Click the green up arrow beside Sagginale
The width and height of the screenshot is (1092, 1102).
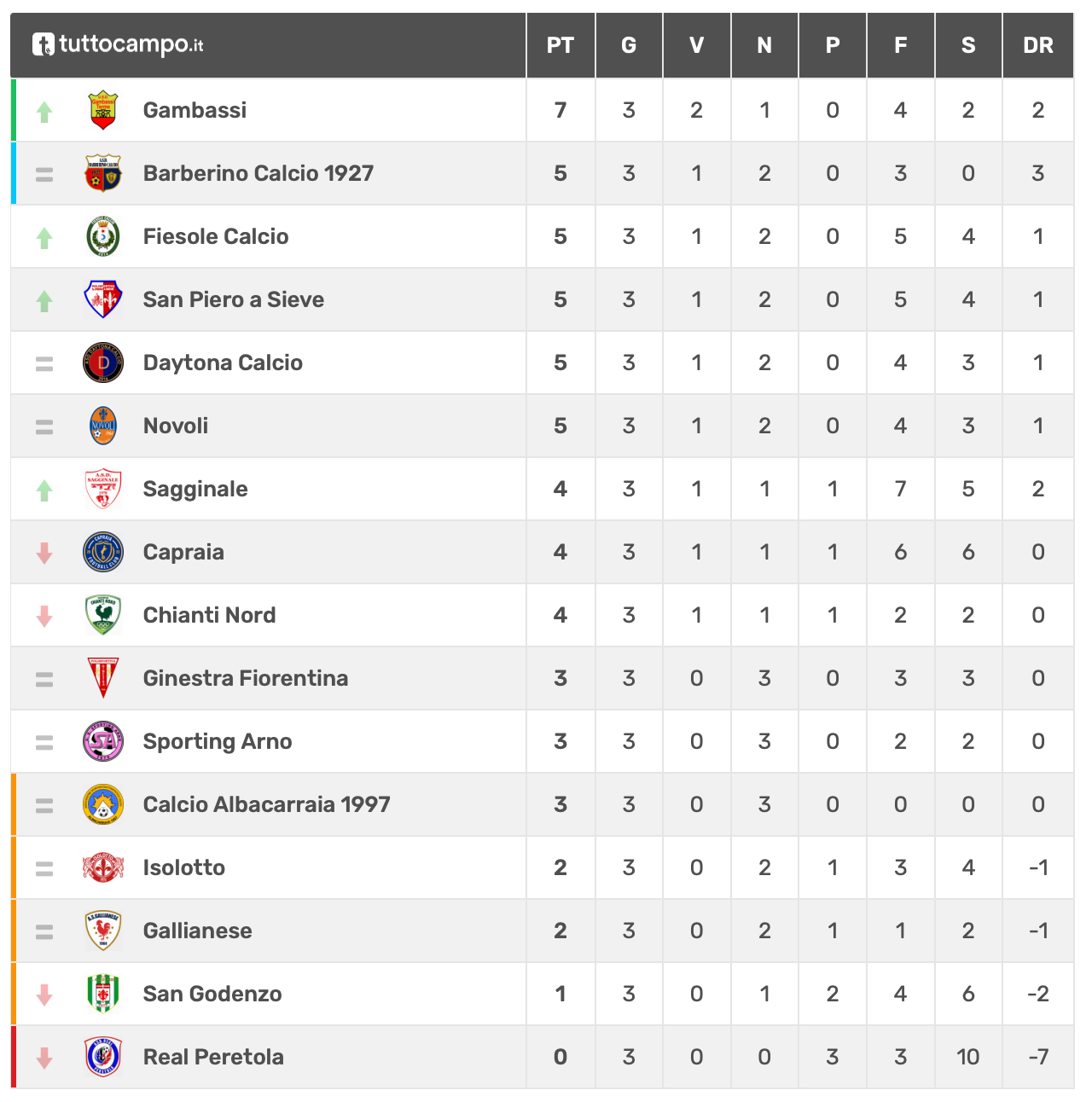44,490
